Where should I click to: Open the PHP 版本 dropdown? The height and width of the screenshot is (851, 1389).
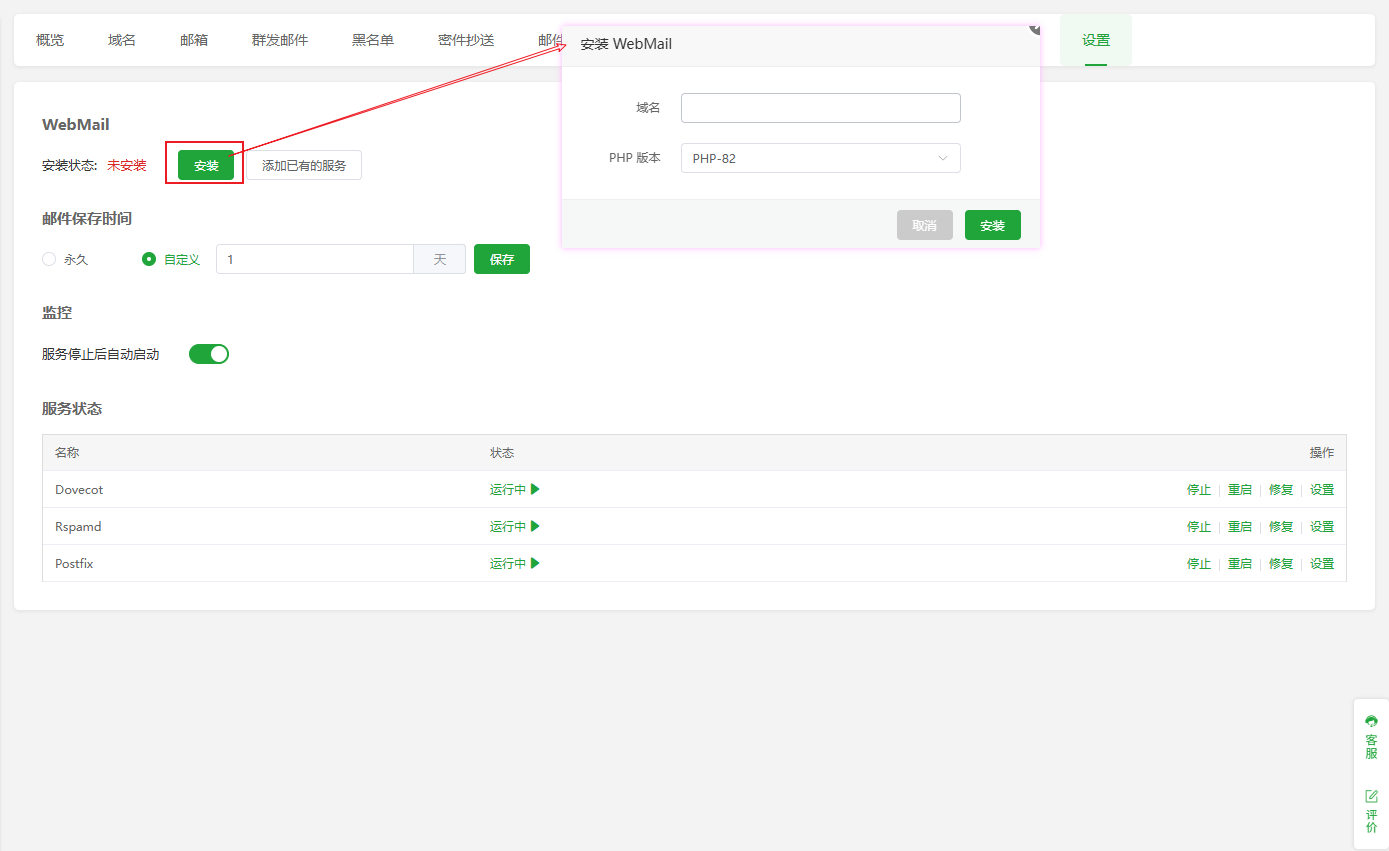click(x=821, y=158)
